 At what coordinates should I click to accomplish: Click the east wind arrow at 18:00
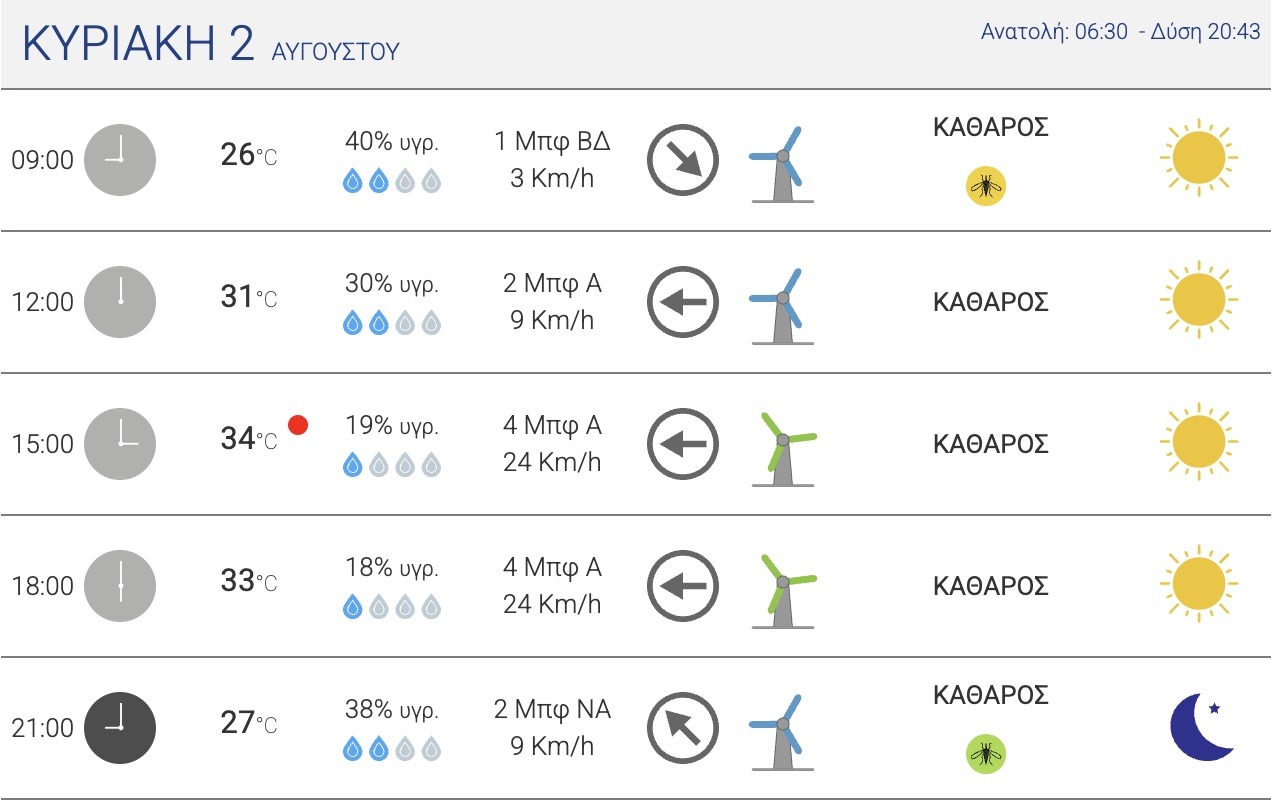tap(684, 586)
